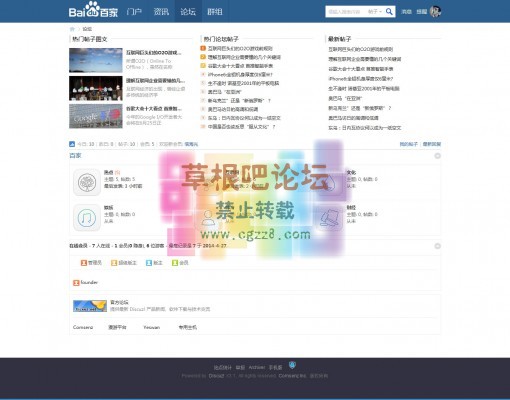
Task: Open the sky photo post thumbnail
Action: pos(96,60)
